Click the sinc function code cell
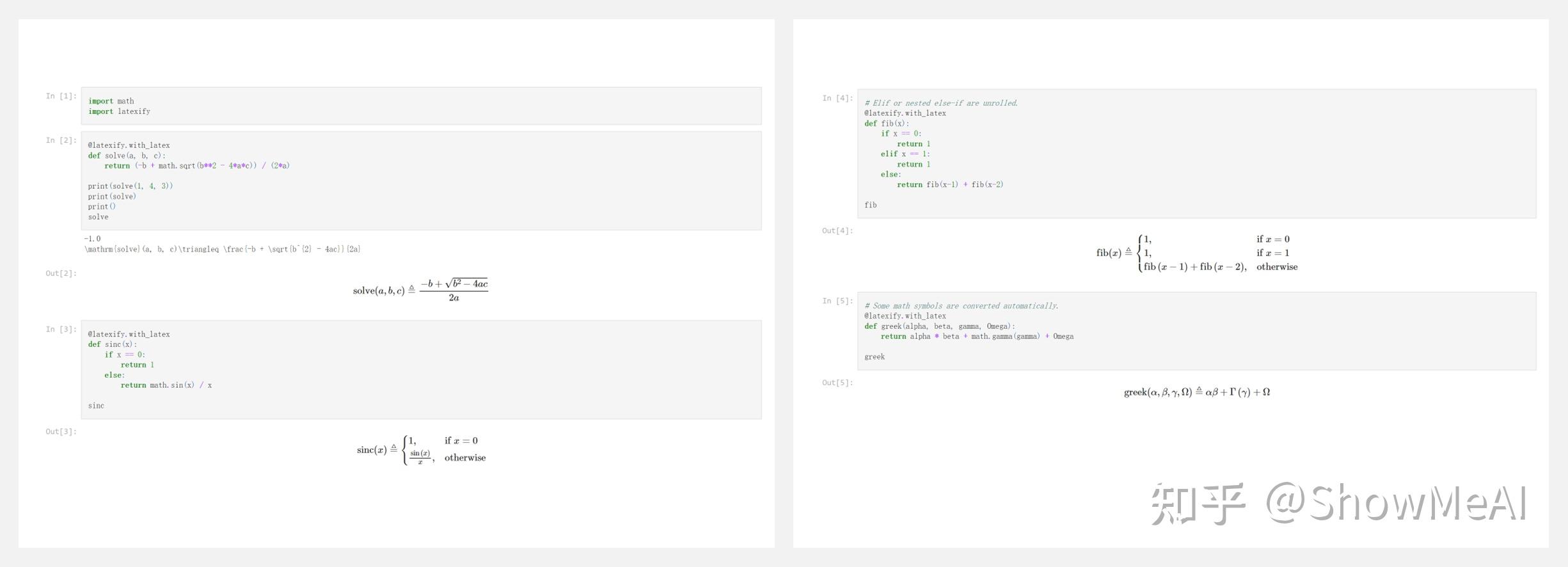This screenshot has width=1568, height=567. tap(421, 370)
